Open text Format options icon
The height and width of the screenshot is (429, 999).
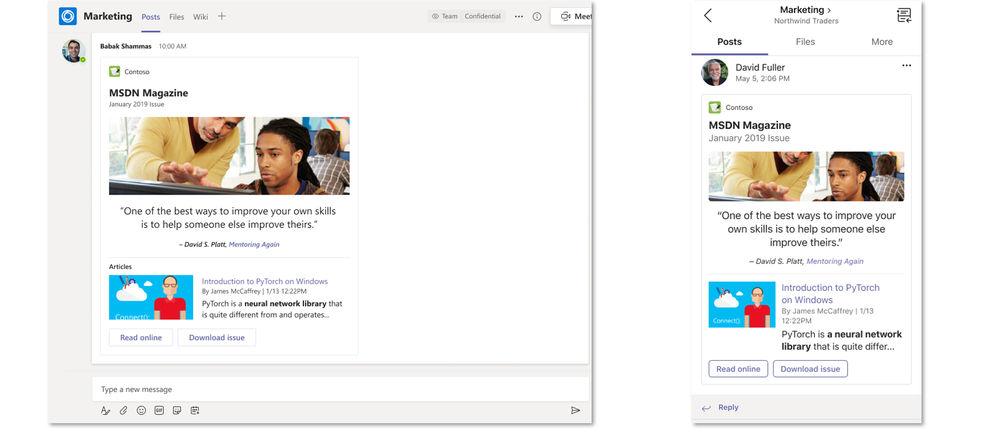(106, 411)
